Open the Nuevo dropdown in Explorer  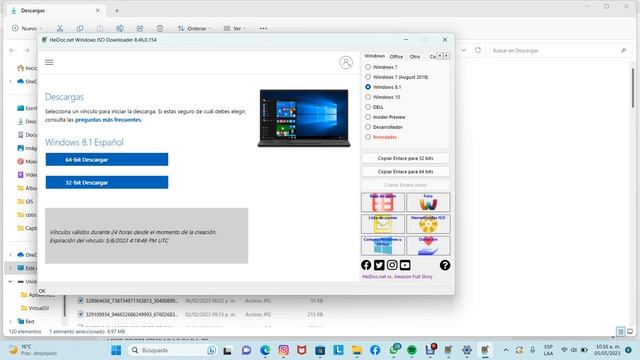pyautogui.click(x=27, y=28)
